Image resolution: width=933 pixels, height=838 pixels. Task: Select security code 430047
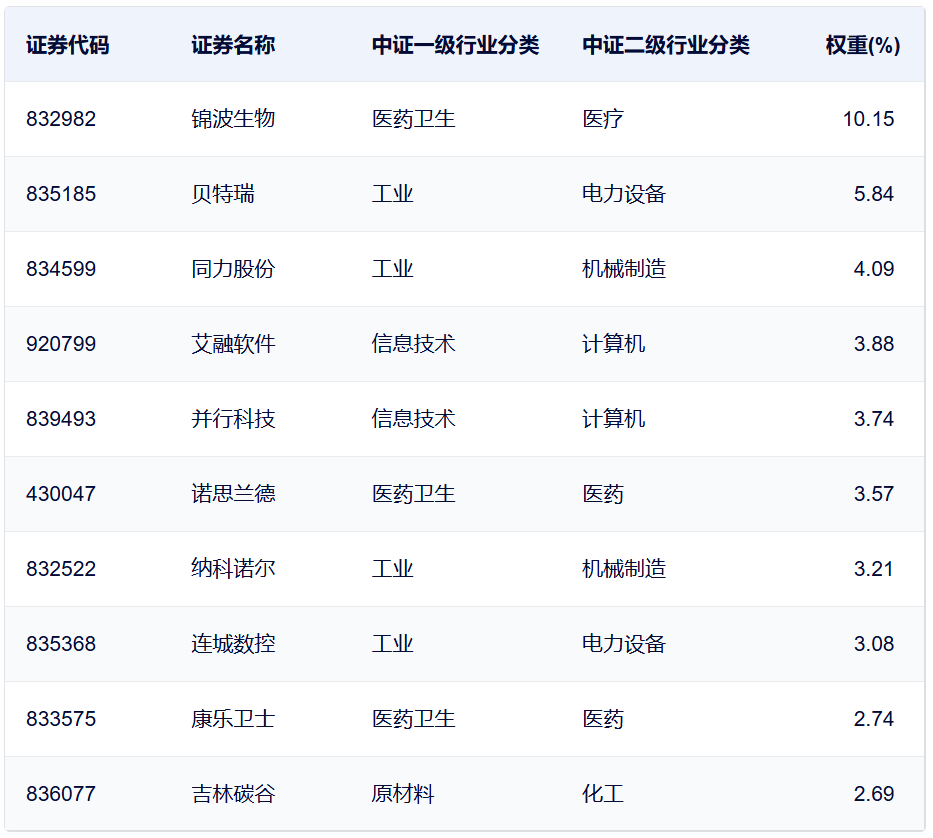pyautogui.click(x=61, y=494)
